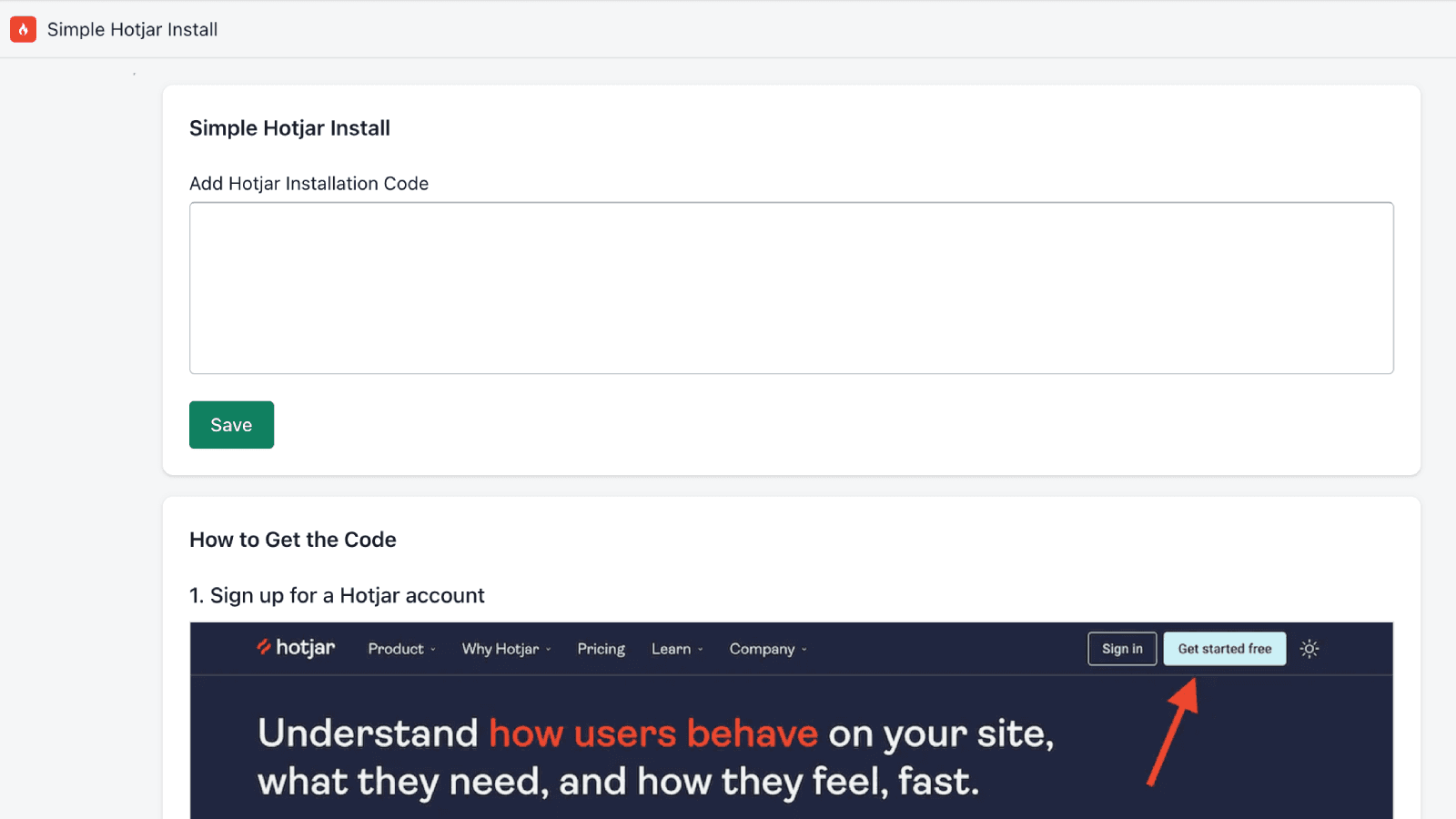Toggle the theme switcher on Hotjar's navbar

pyautogui.click(x=1309, y=648)
